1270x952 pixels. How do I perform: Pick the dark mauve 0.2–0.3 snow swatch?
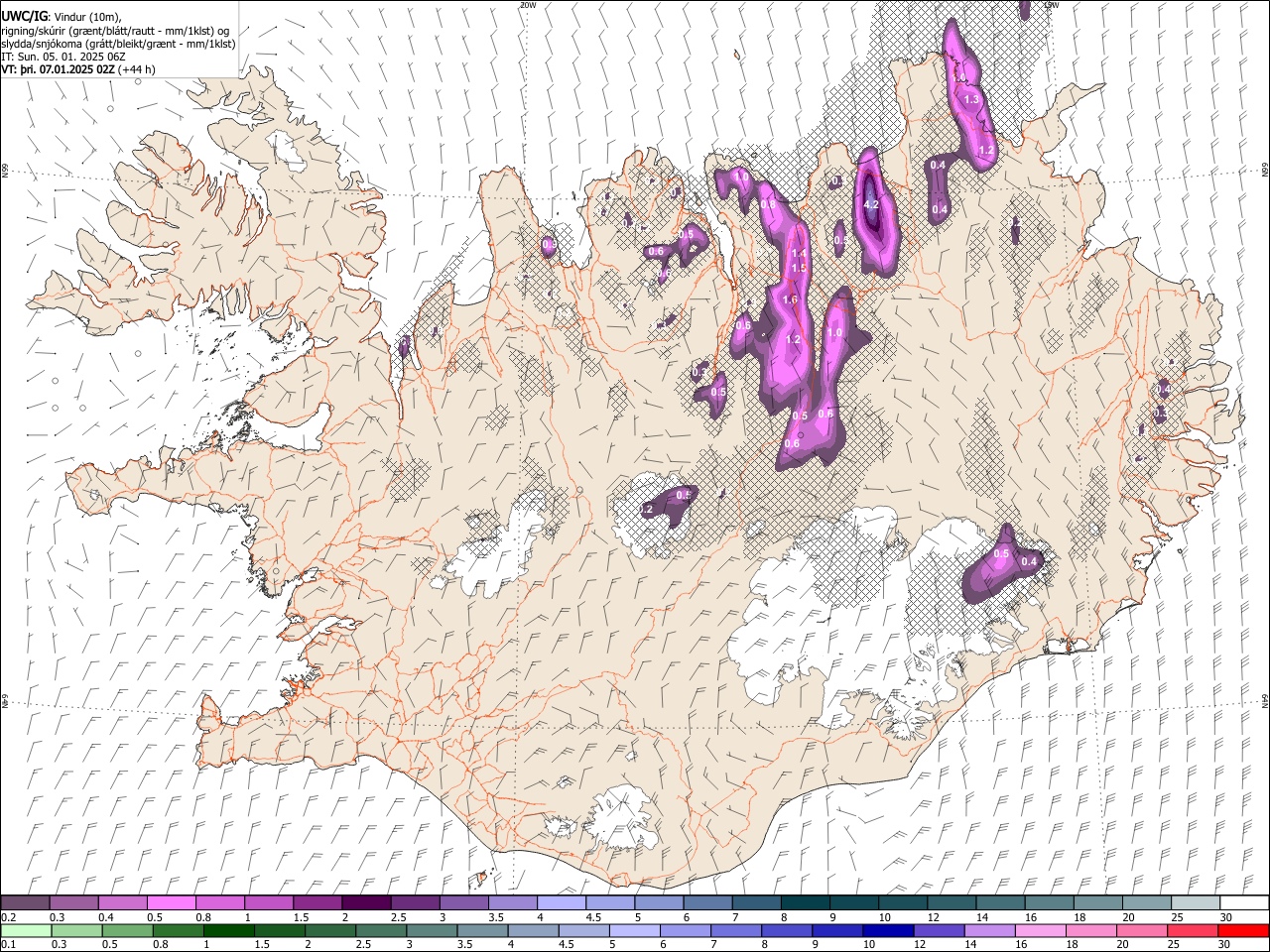[x=25, y=903]
